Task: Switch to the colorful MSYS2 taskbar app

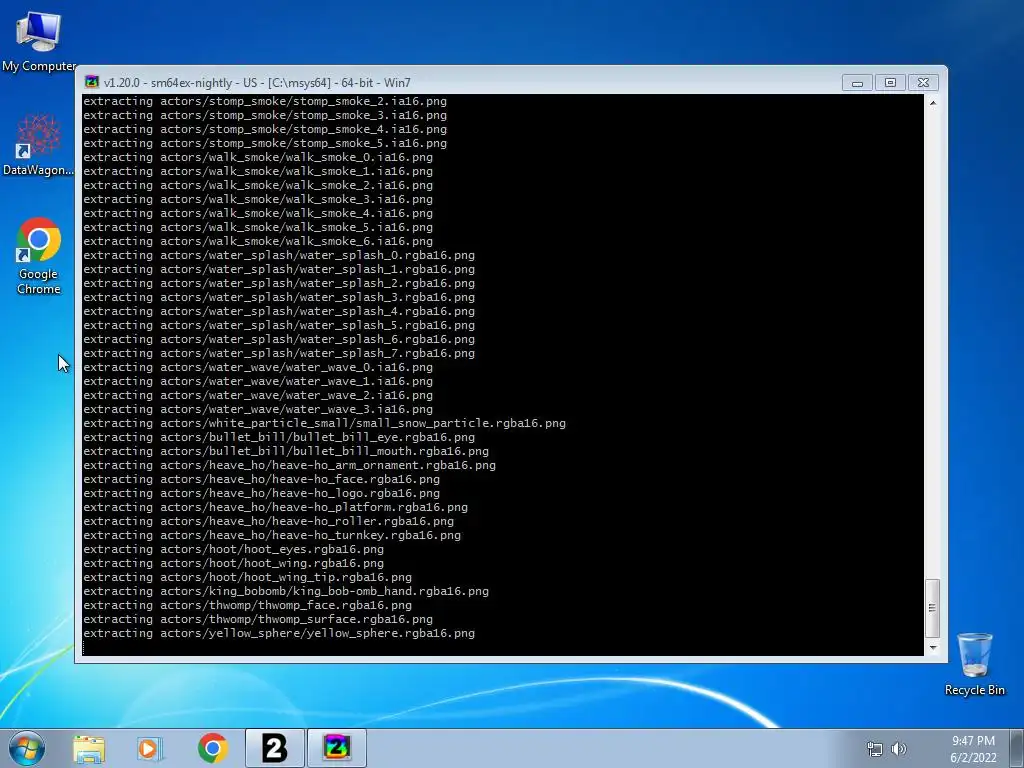Action: [337, 748]
